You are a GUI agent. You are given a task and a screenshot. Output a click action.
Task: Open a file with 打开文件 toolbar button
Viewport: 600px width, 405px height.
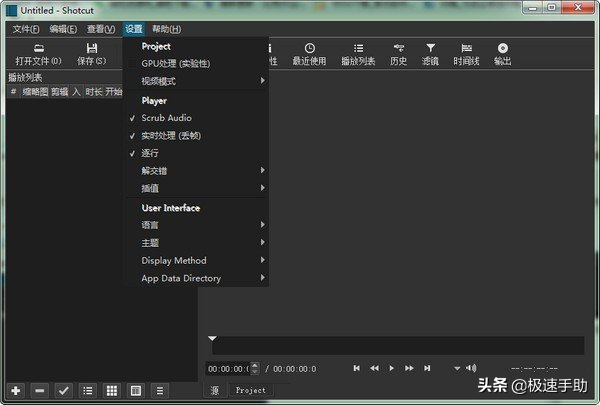(x=38, y=54)
